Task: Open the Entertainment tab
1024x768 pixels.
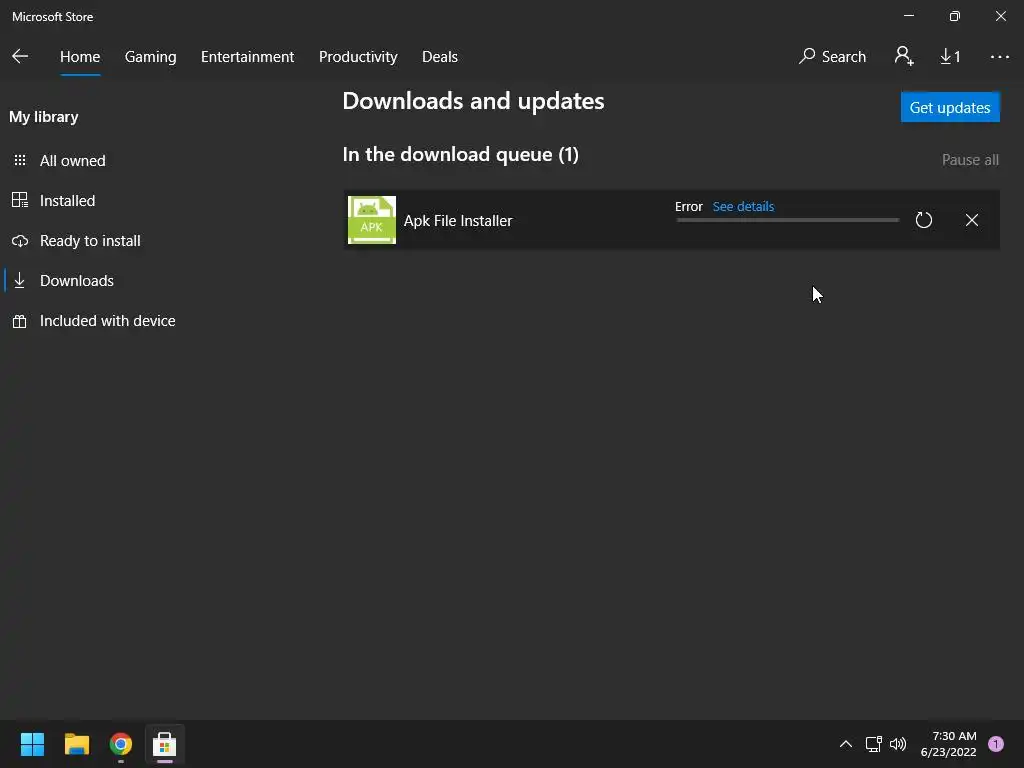Action: [248, 57]
